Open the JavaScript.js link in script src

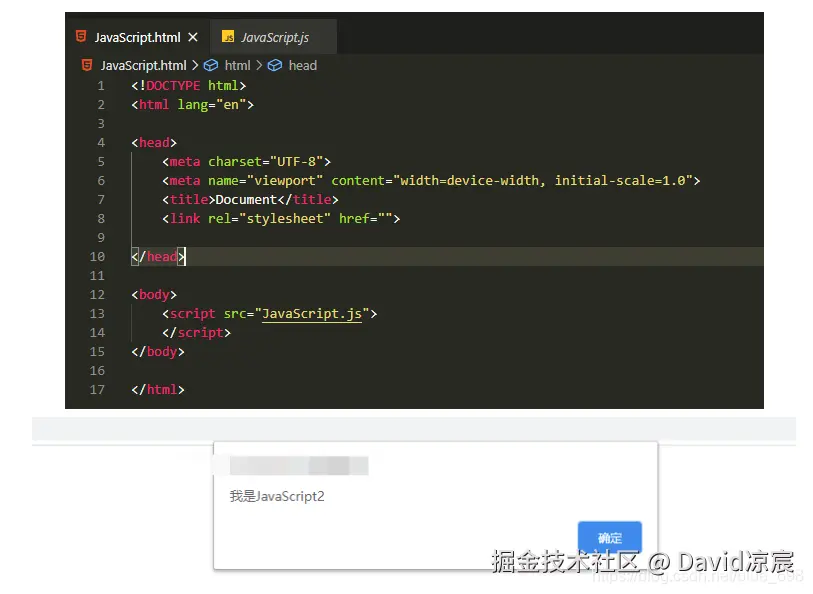pos(312,314)
